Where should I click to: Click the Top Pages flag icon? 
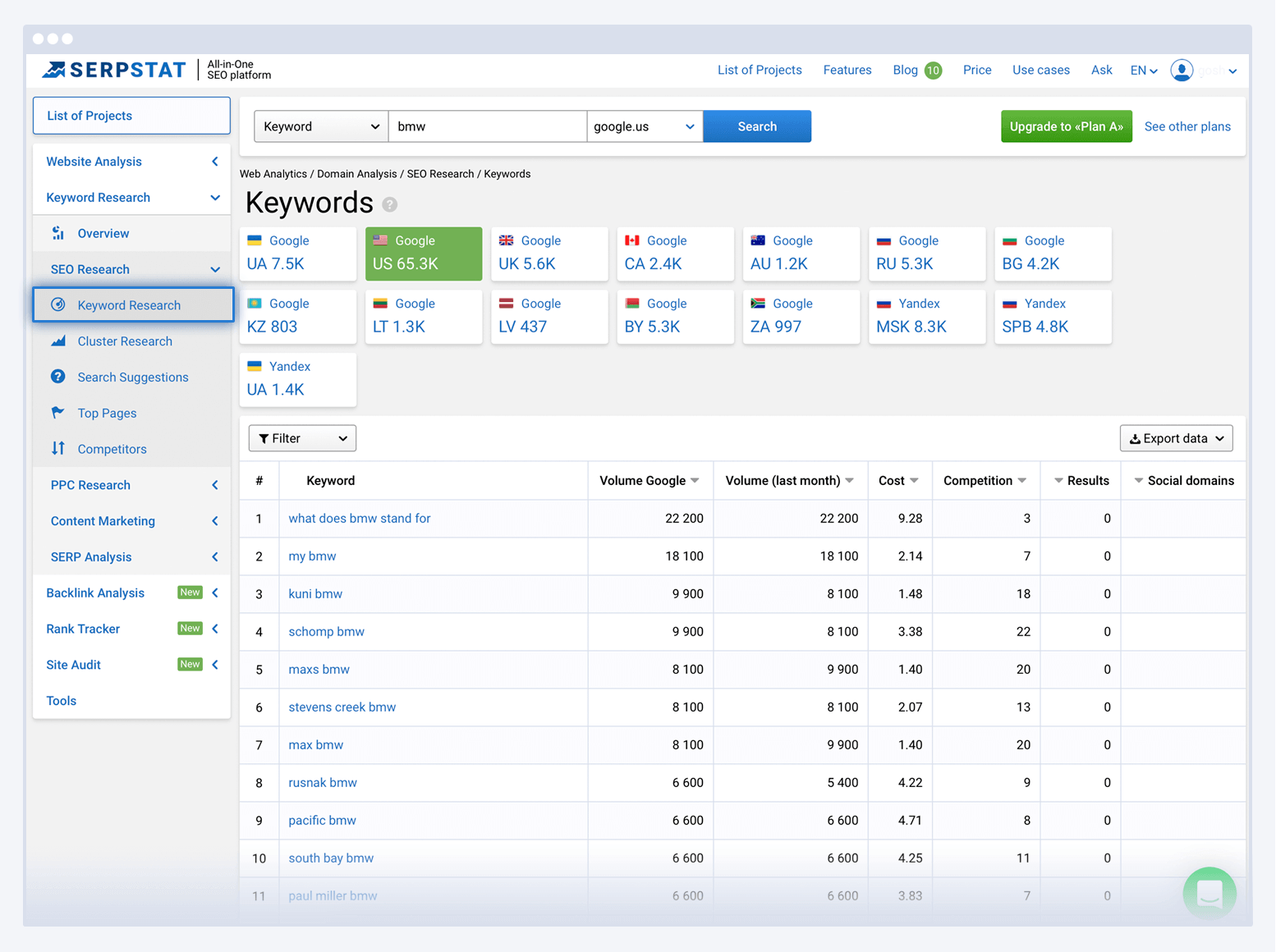click(x=58, y=412)
